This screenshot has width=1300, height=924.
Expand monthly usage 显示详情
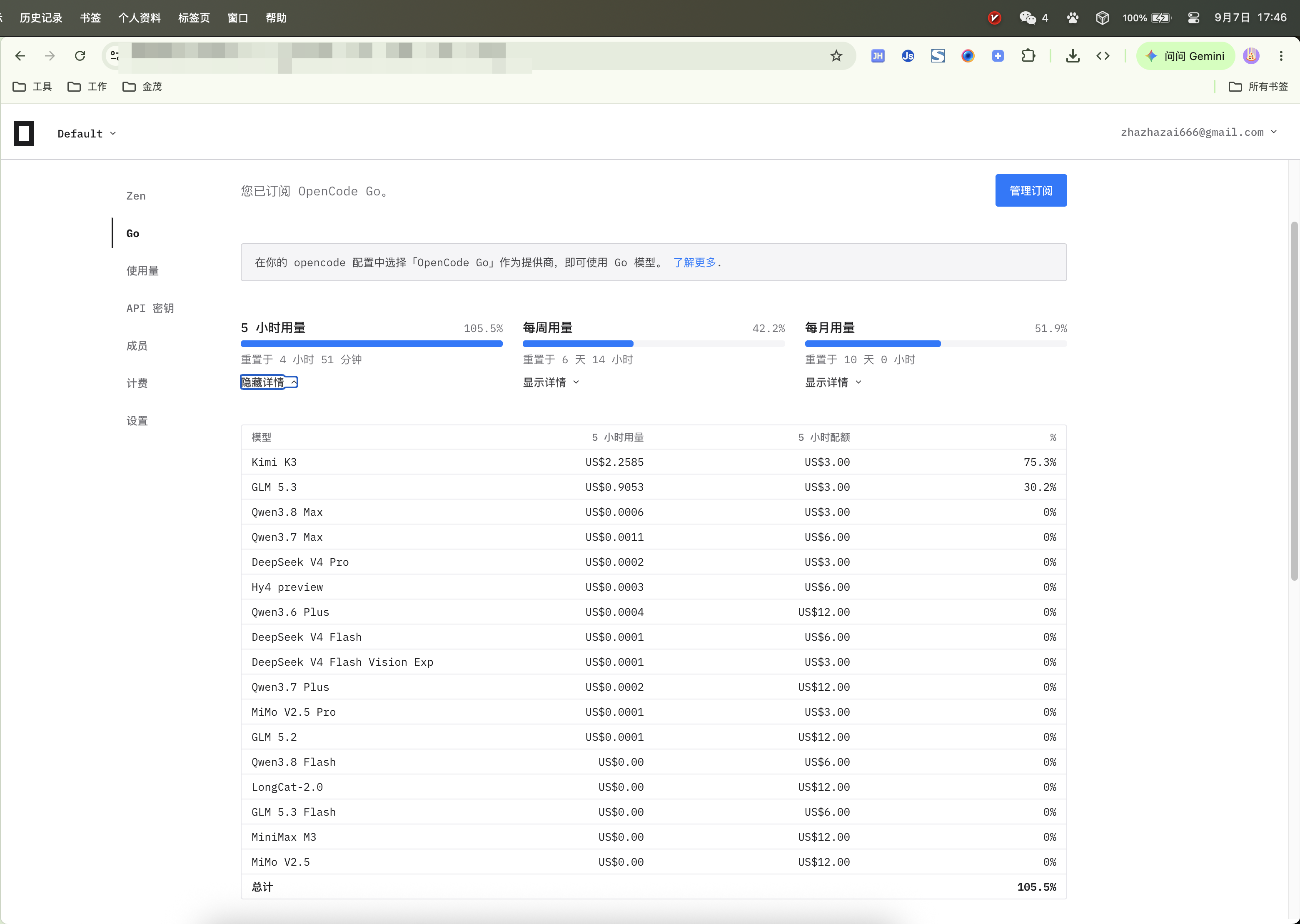[833, 382]
